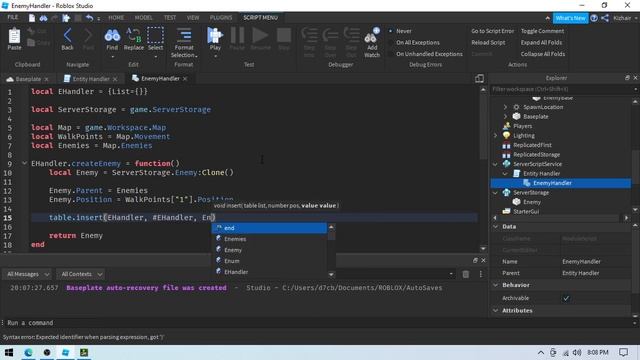This screenshot has height=360, width=640.
Task: Open output panel options menu dots
Action: [x=481, y=274]
